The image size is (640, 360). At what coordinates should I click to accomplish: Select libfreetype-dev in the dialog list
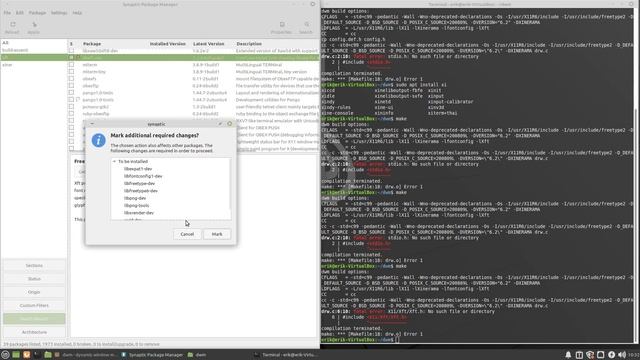(x=139, y=183)
